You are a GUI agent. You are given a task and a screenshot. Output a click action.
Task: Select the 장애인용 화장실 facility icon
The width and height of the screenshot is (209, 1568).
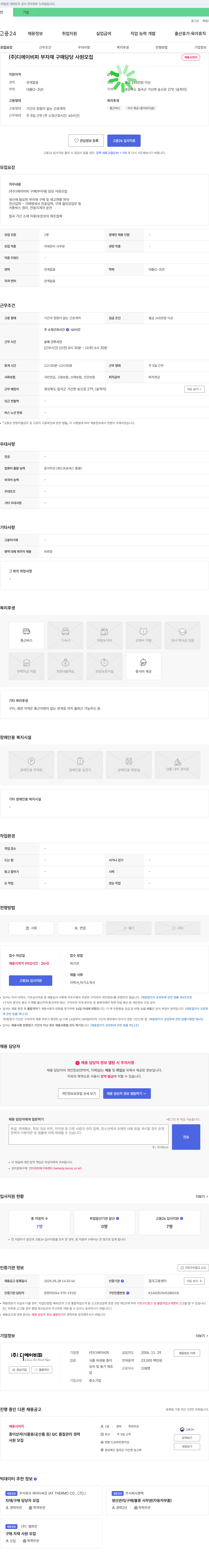(x=129, y=764)
